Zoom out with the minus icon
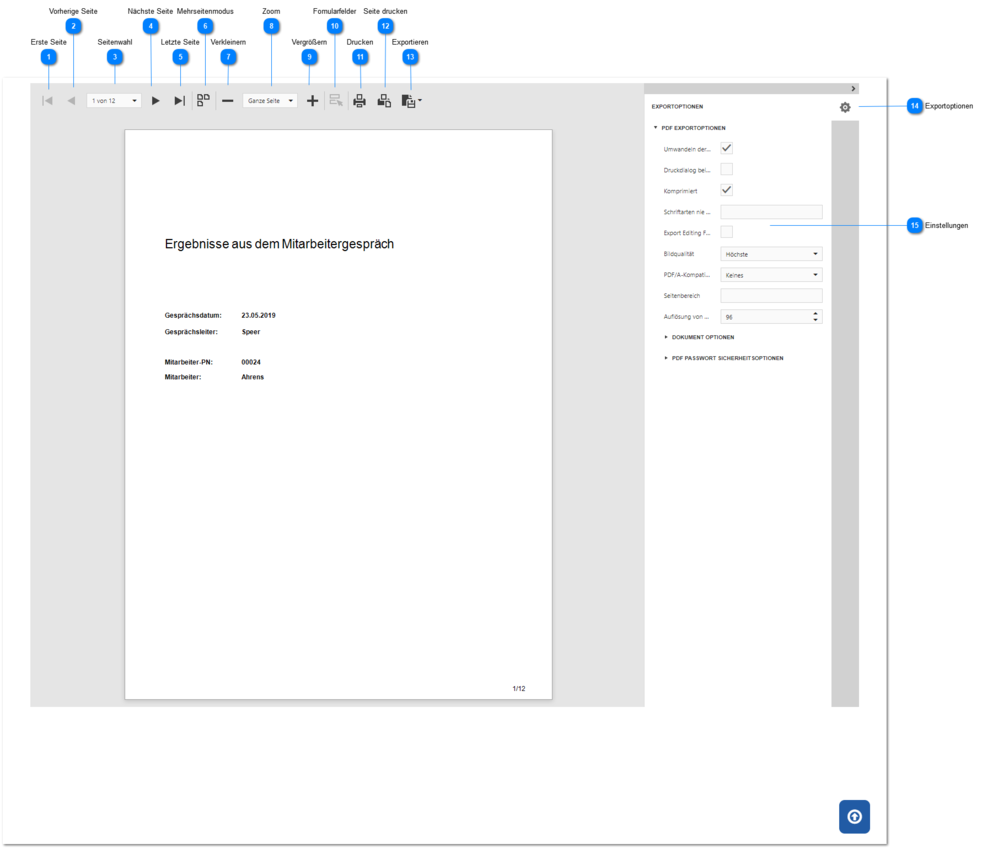This screenshot has width=982, height=849. [x=228, y=101]
